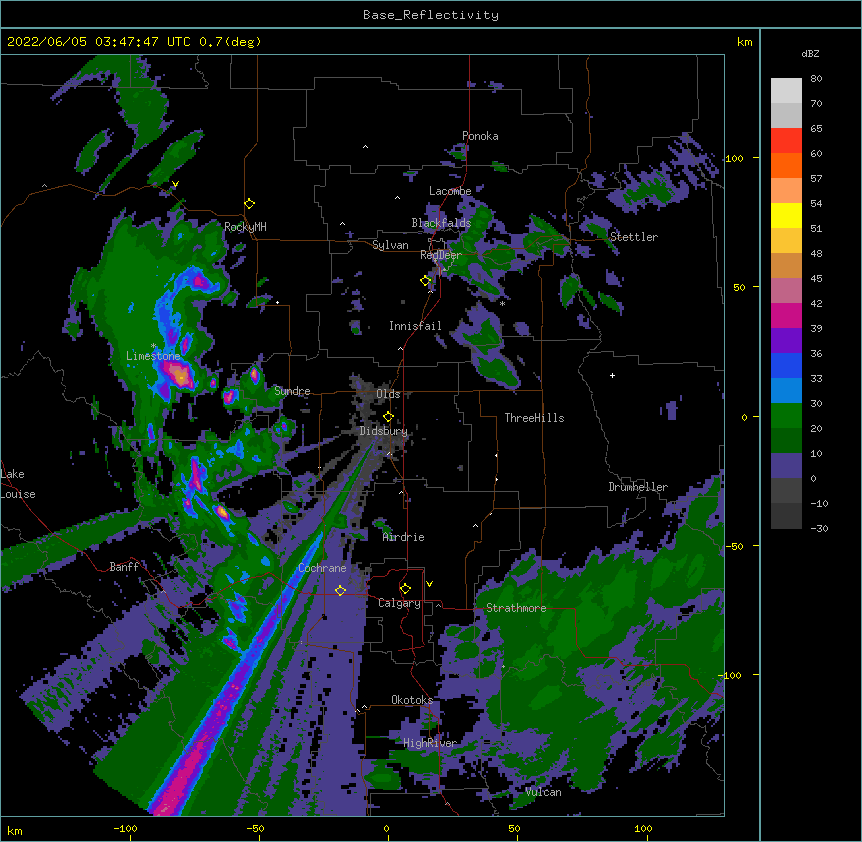
Task: Click the 50 tick on the vertical axis
Action: (x=739, y=287)
